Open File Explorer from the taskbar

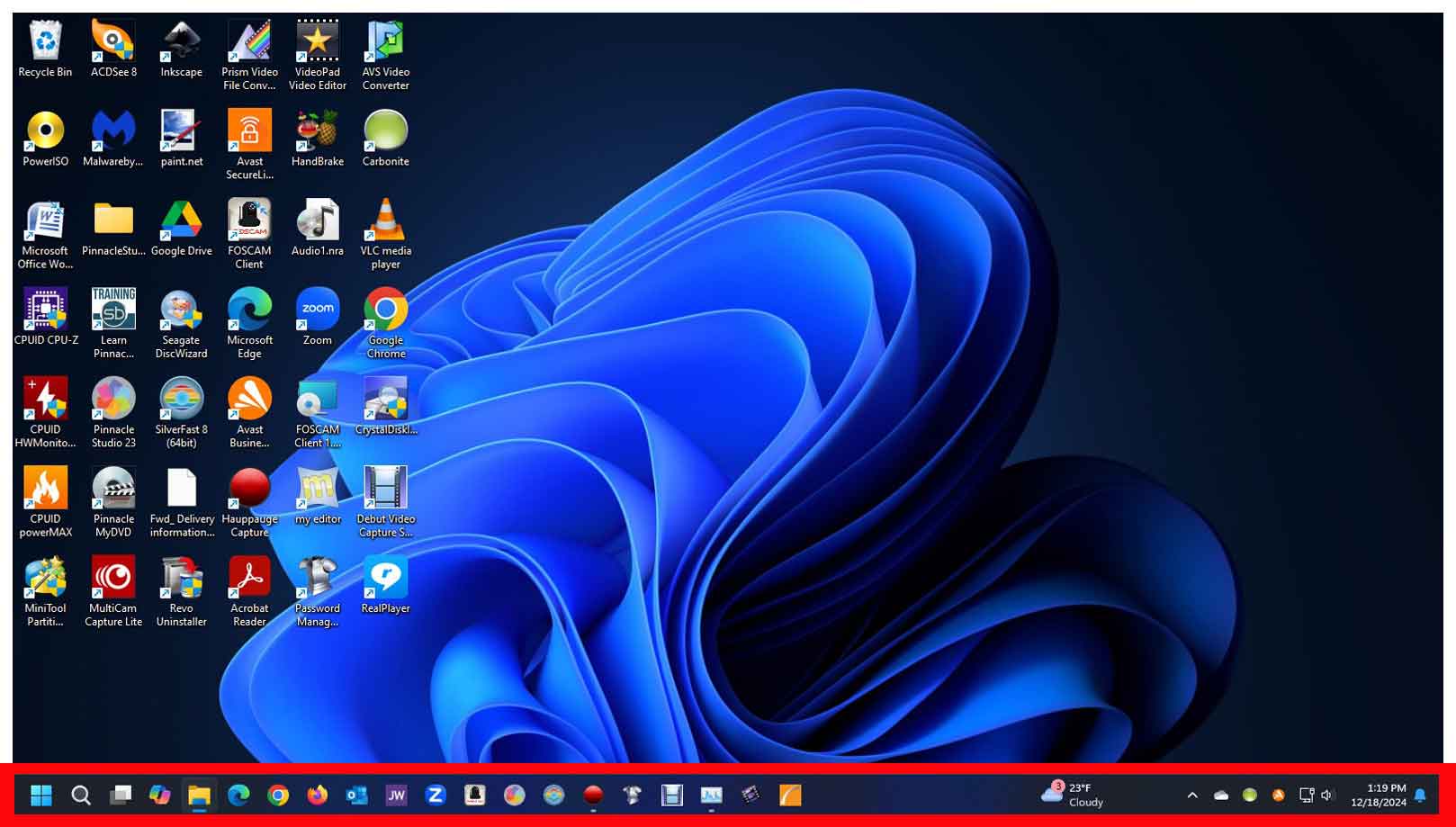[199, 795]
